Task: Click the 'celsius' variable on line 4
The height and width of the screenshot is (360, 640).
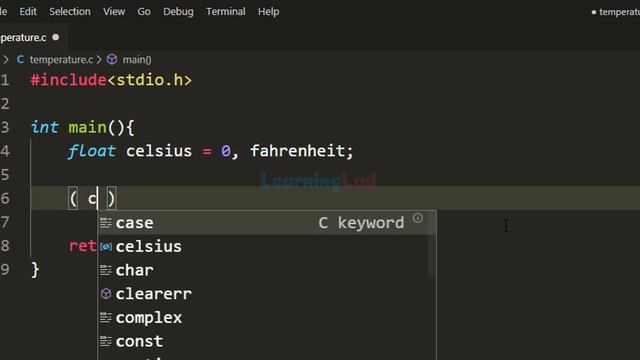Action: point(159,151)
